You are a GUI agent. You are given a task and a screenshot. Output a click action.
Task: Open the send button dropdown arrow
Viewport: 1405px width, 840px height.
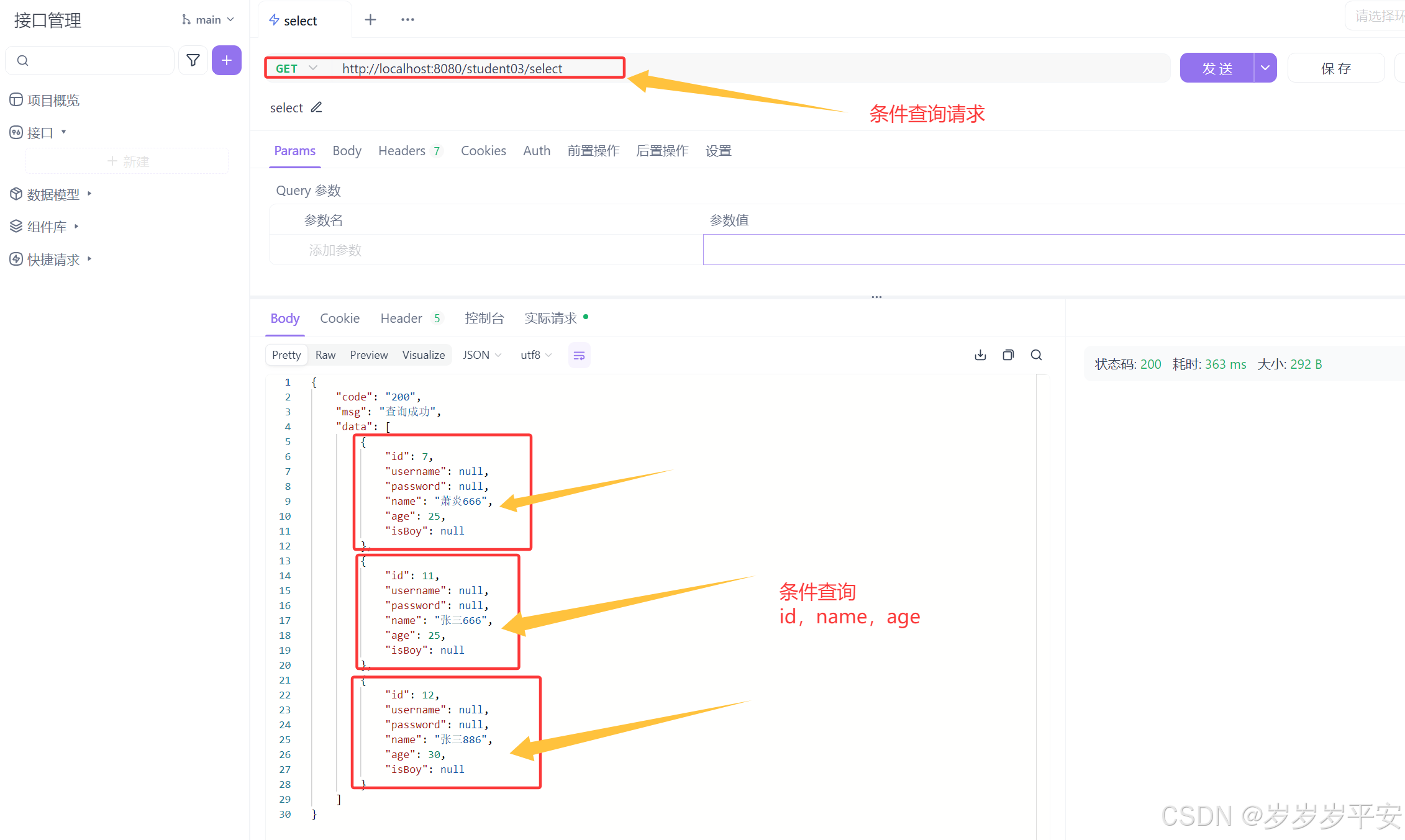(x=1265, y=68)
